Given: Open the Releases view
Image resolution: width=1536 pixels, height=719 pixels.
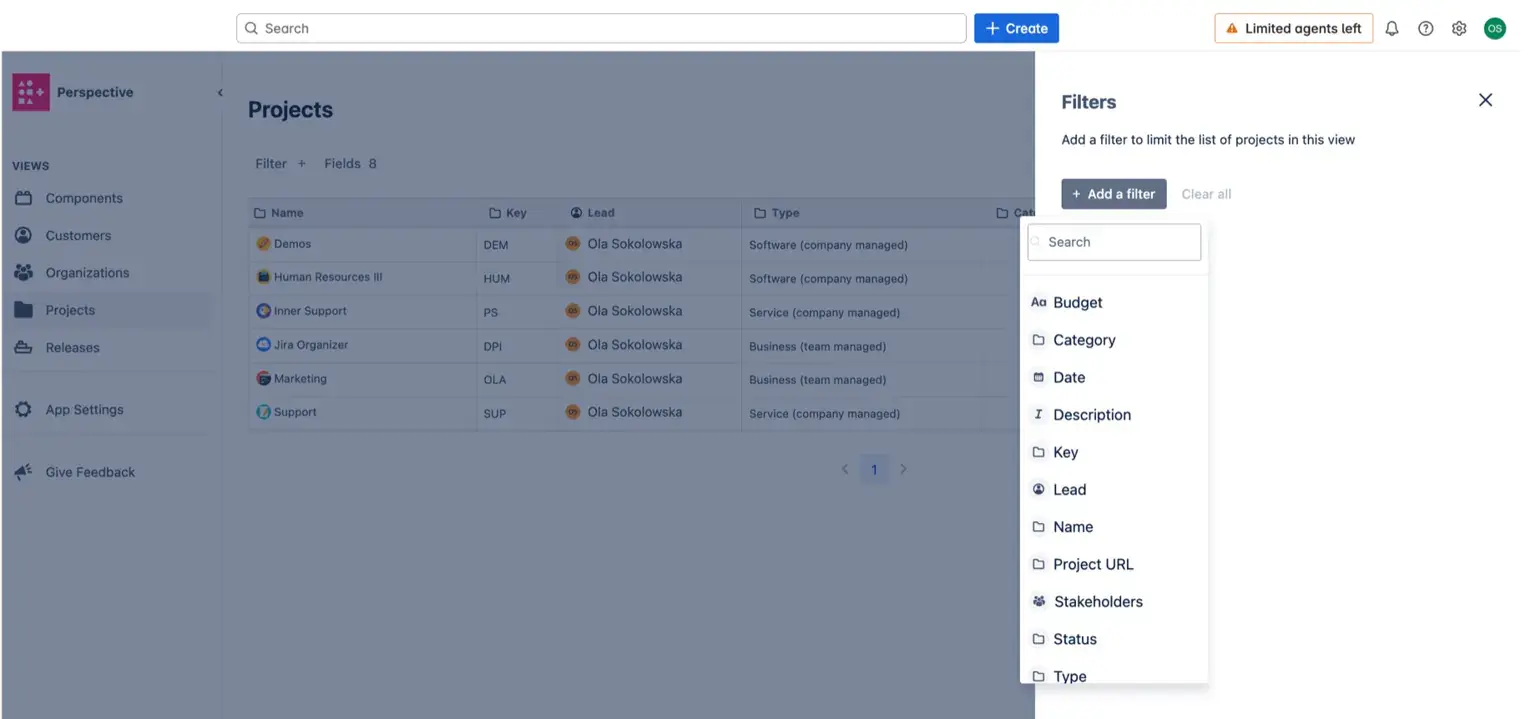Looking at the screenshot, I should pyautogui.click(x=72, y=348).
